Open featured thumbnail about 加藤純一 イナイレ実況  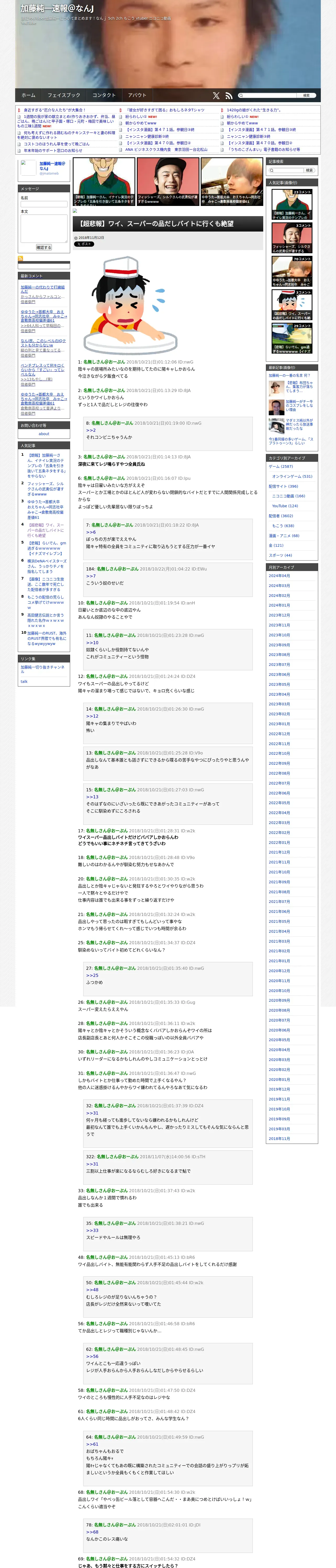104,181
